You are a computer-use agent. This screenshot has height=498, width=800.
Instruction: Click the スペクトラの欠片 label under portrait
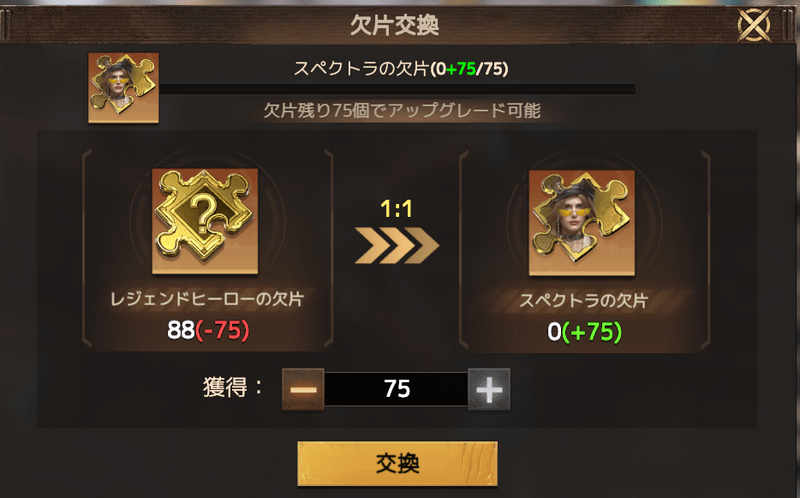point(584,301)
